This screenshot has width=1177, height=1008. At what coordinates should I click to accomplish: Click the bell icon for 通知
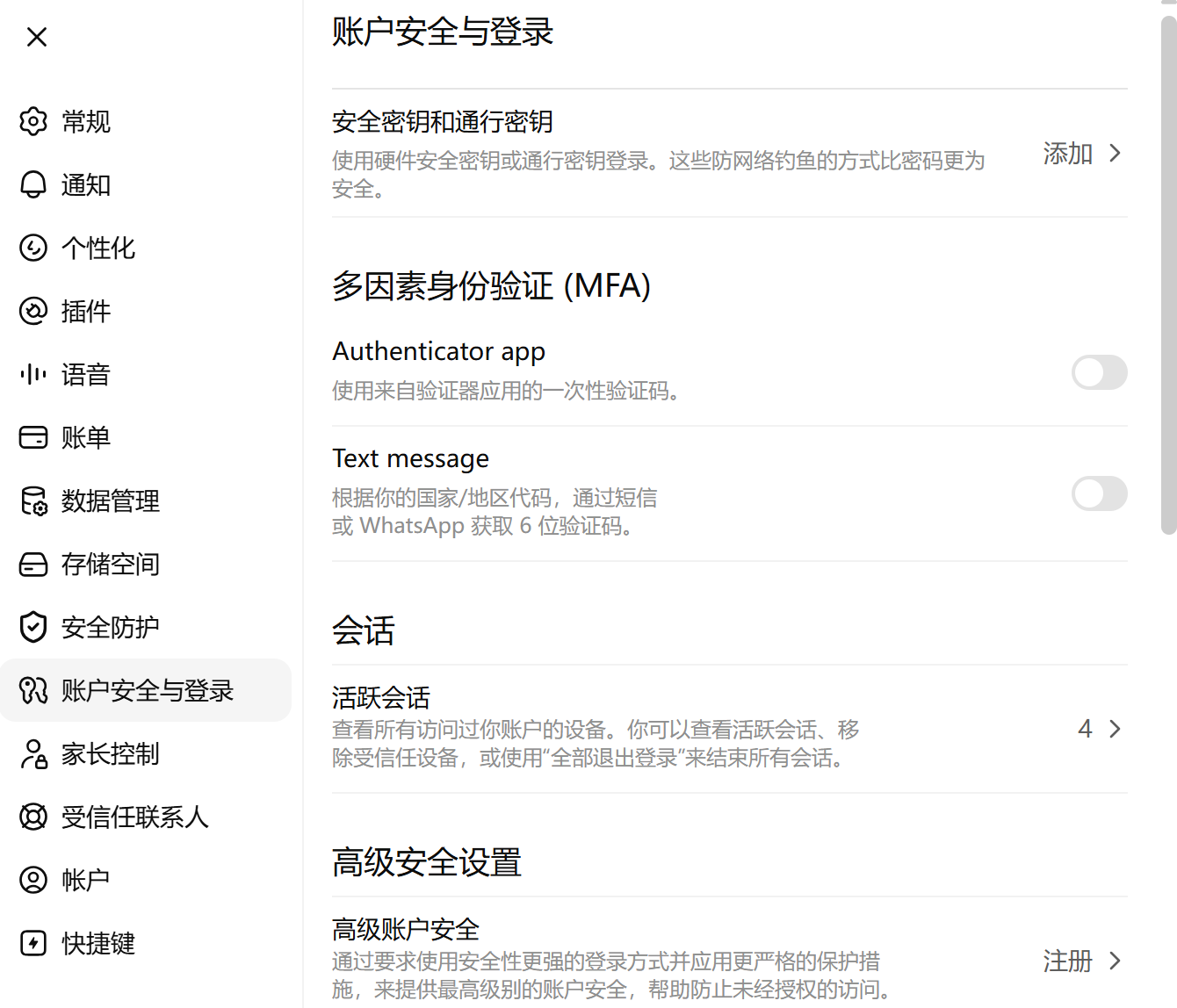[x=33, y=184]
